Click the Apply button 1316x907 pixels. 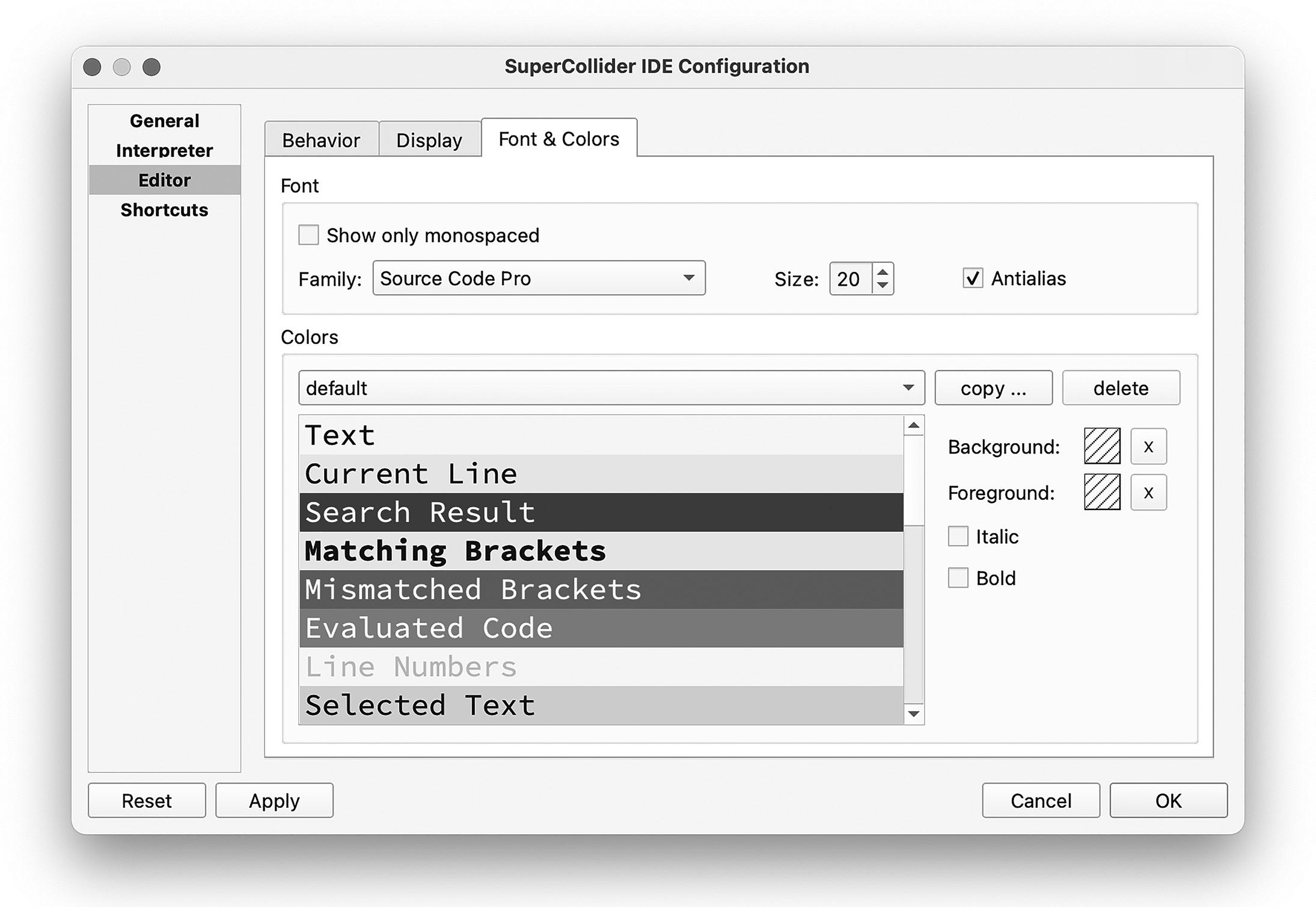click(x=274, y=801)
